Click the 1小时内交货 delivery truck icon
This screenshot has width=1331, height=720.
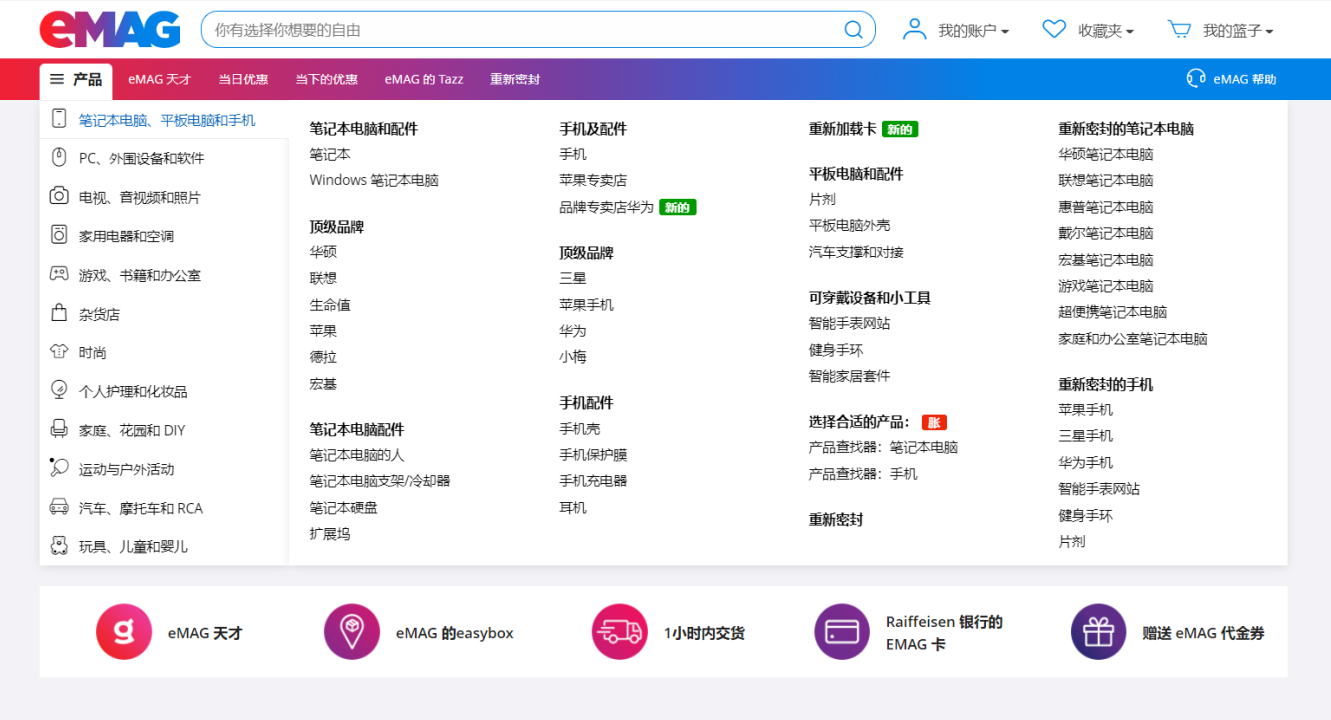click(x=619, y=631)
